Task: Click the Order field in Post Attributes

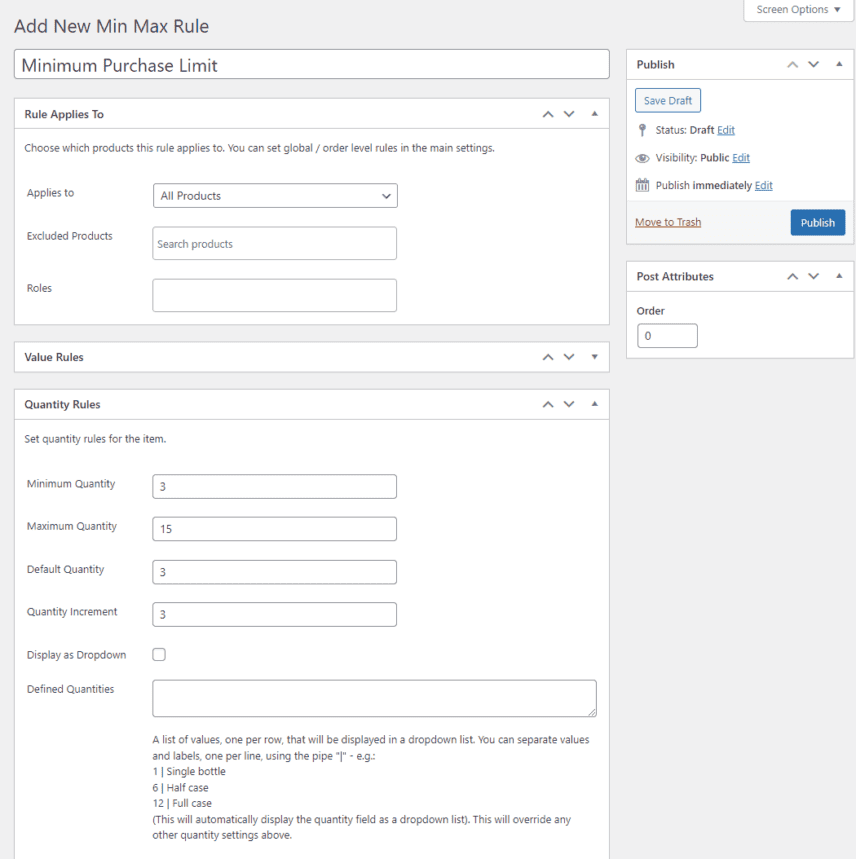Action: click(666, 335)
